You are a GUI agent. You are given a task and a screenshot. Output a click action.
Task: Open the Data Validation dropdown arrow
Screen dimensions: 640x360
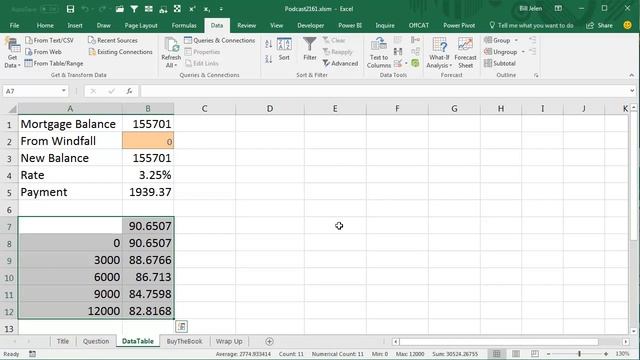[407, 64]
